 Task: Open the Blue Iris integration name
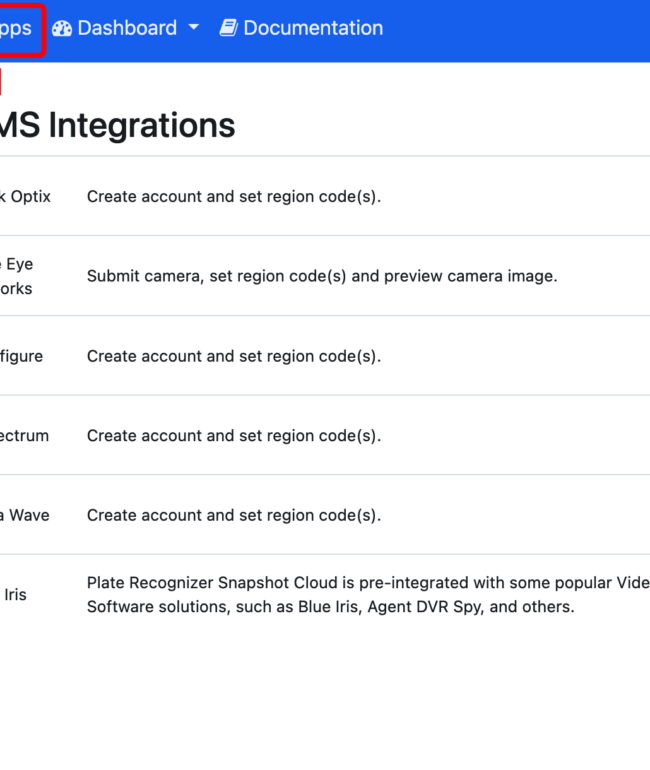pos(15,595)
